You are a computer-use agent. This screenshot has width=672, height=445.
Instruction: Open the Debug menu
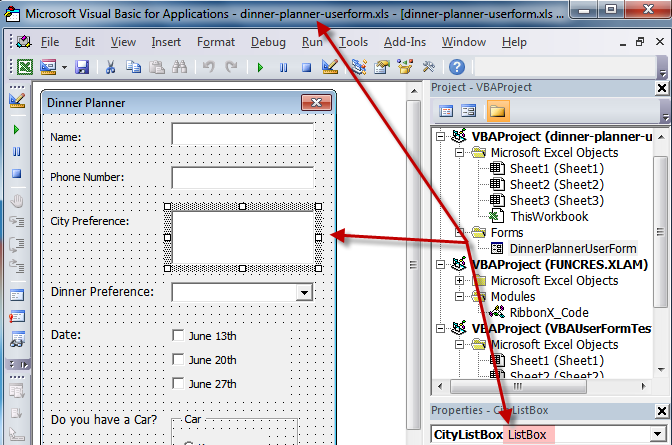(268, 42)
